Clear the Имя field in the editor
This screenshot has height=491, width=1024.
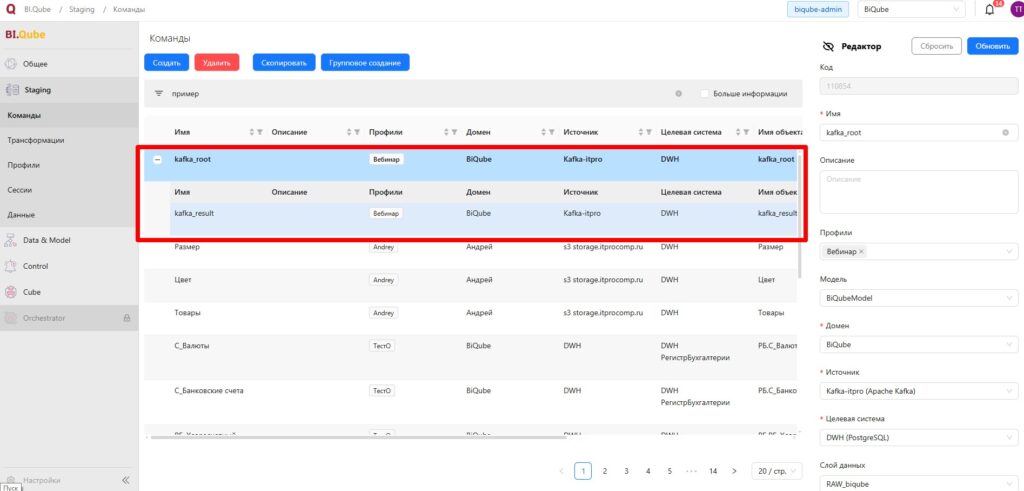1006,133
